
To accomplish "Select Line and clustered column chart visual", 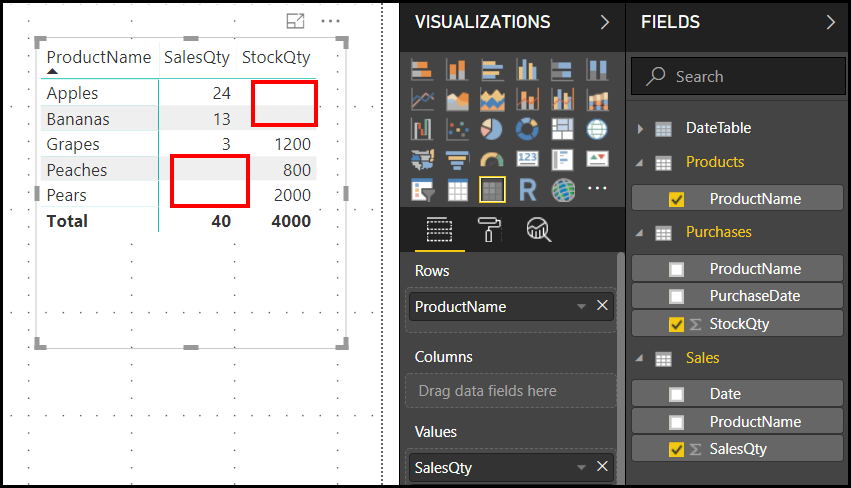I will [562, 100].
